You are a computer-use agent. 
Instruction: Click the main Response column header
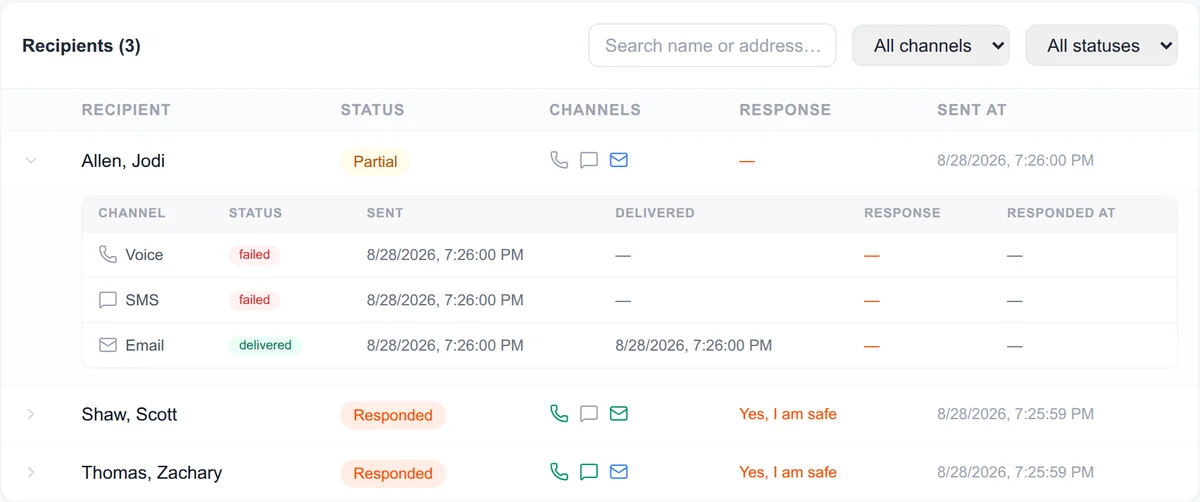(785, 110)
